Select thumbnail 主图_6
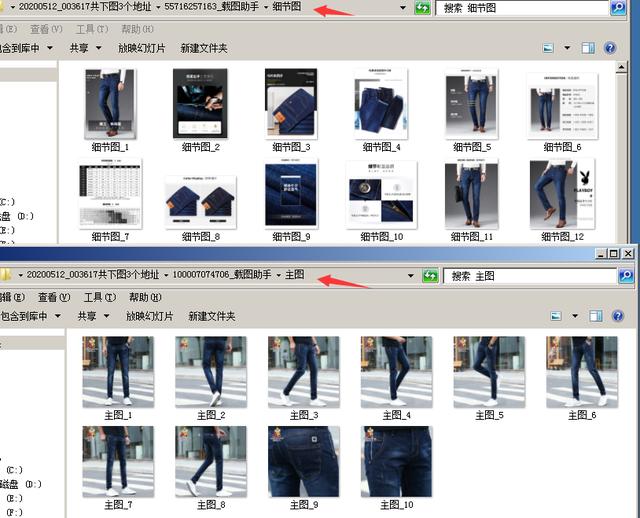Screen dimensions: 640x518 pos(582,372)
